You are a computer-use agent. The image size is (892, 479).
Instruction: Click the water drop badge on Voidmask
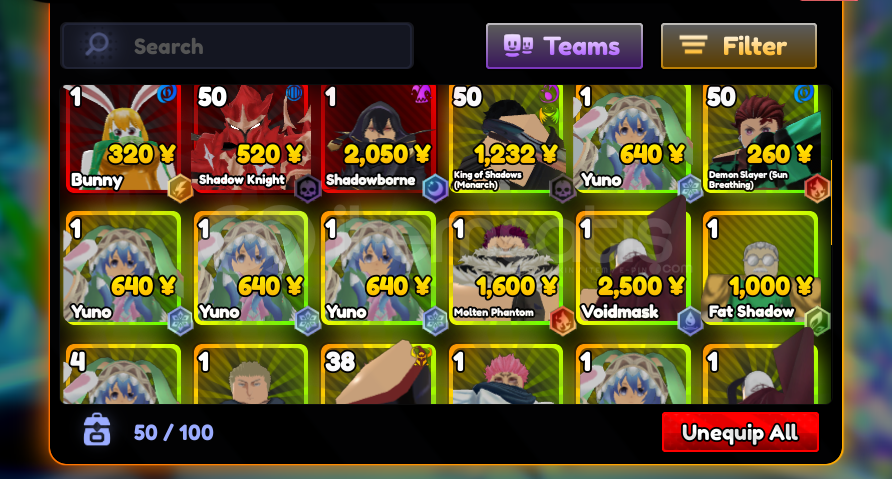click(689, 321)
